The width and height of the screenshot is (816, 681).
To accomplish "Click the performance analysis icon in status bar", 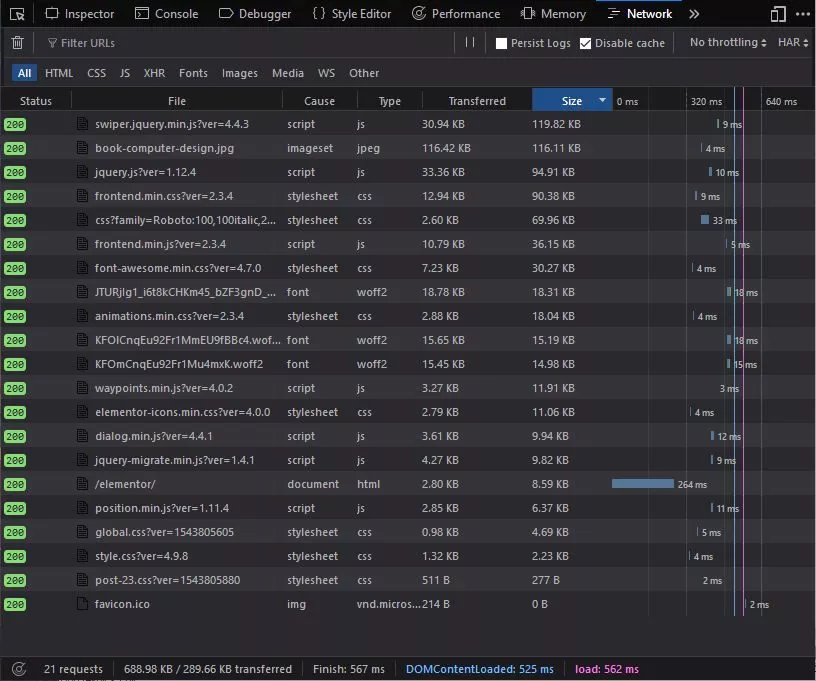I will 17,669.
